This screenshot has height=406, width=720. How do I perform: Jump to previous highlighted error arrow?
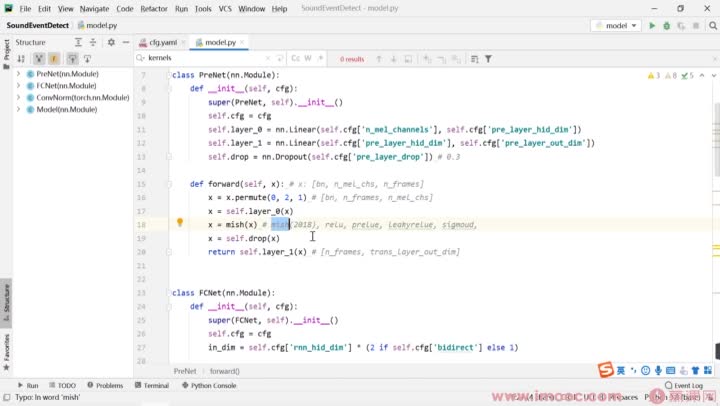(702, 75)
